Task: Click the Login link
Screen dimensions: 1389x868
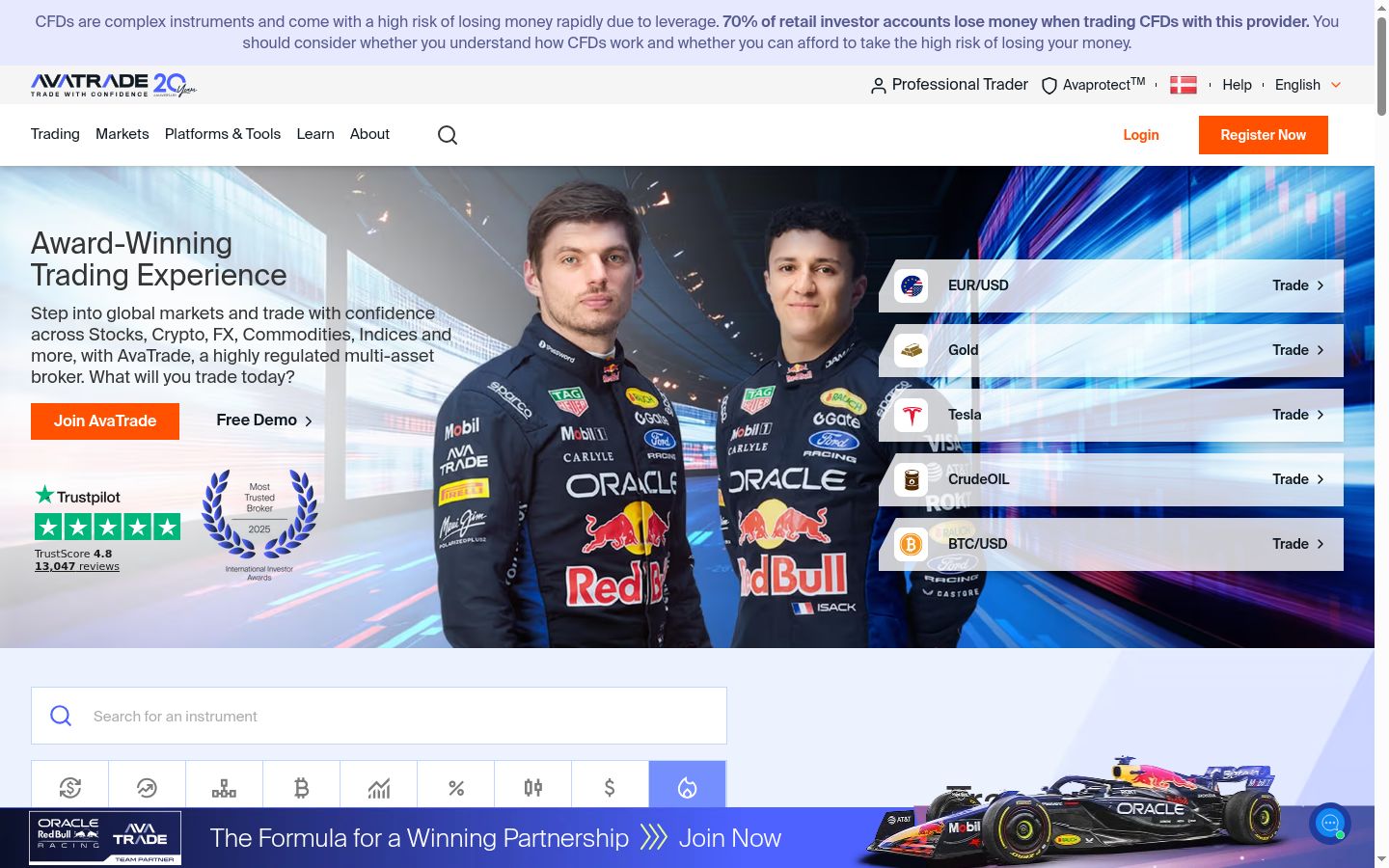Action: pyautogui.click(x=1141, y=135)
